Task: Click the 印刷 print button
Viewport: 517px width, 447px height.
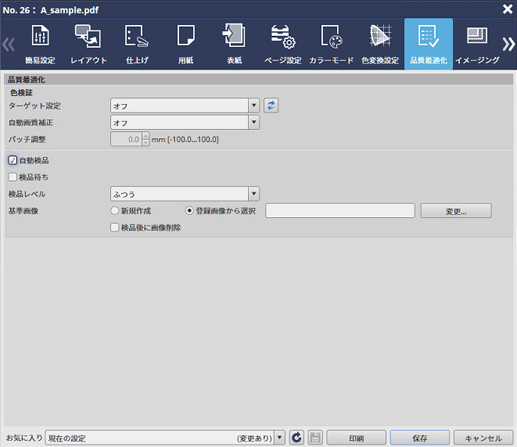Action: point(356,438)
